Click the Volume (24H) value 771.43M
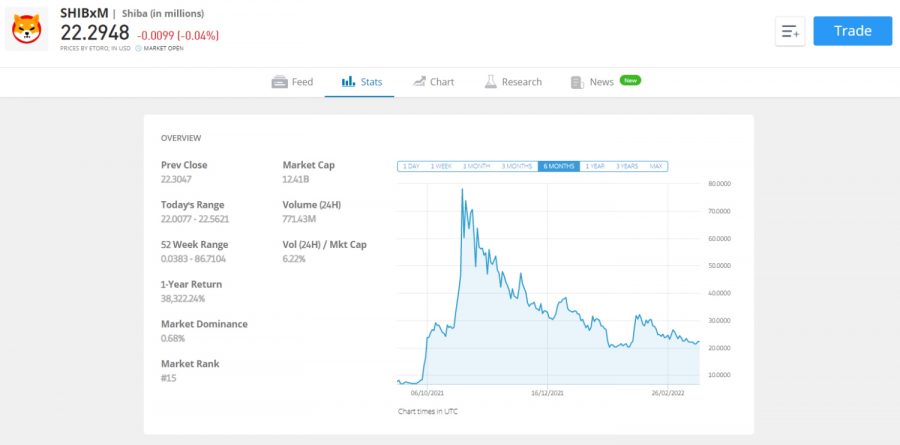The width and height of the screenshot is (900, 445). coord(299,219)
